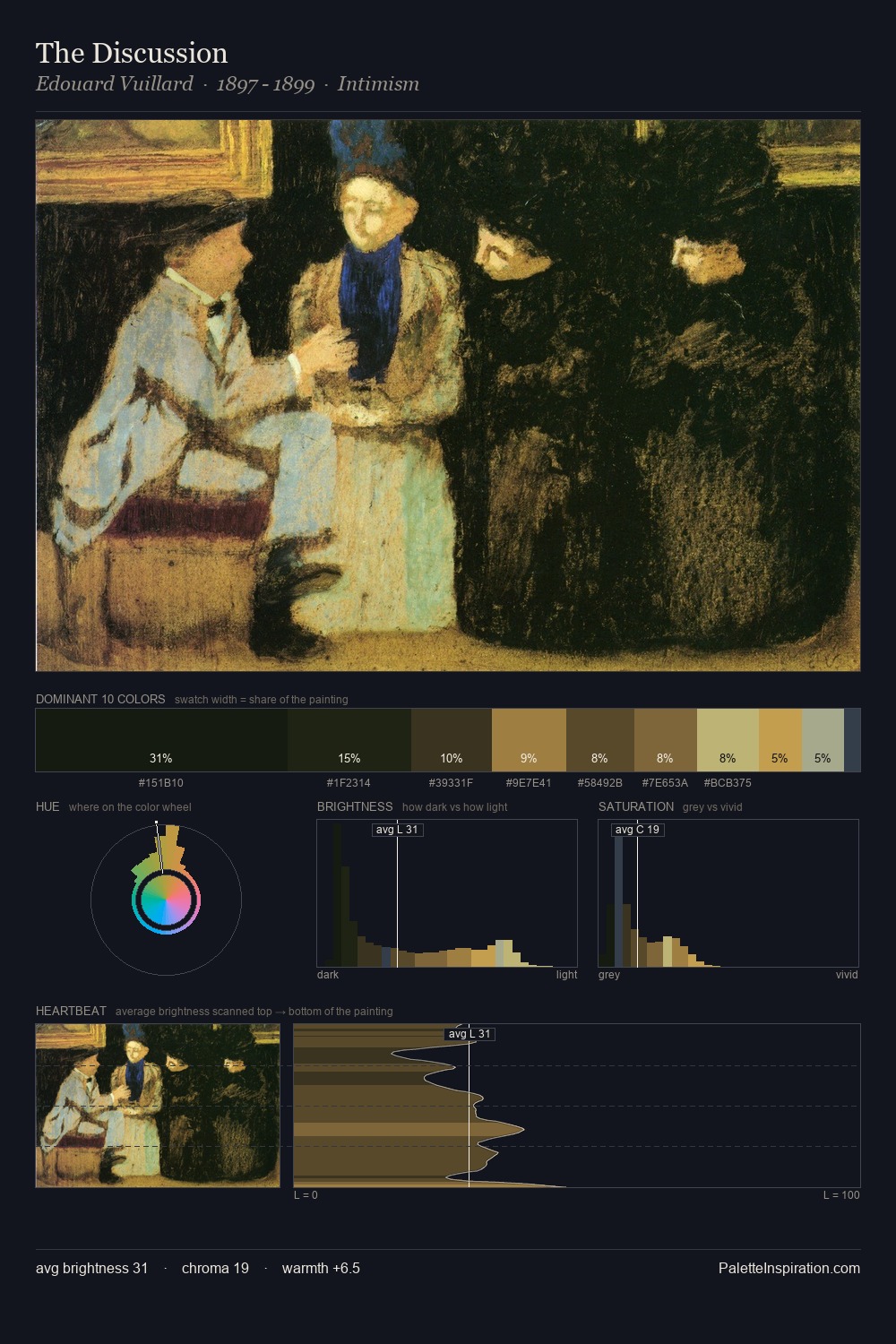Select the "HEARTBEAT" section heading
The width and height of the screenshot is (896, 1344).
click(x=71, y=1011)
